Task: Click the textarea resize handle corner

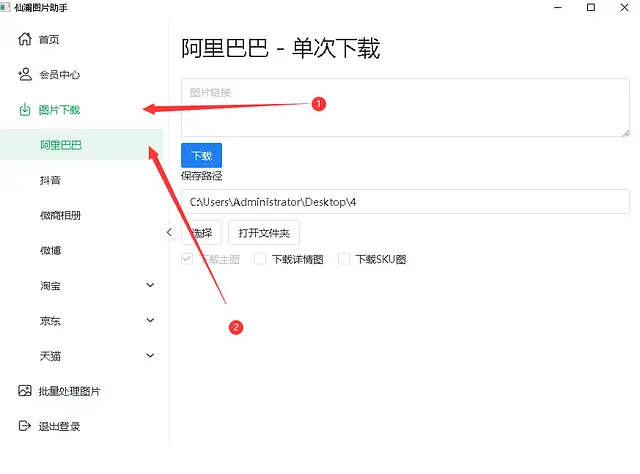Action: pos(626,133)
